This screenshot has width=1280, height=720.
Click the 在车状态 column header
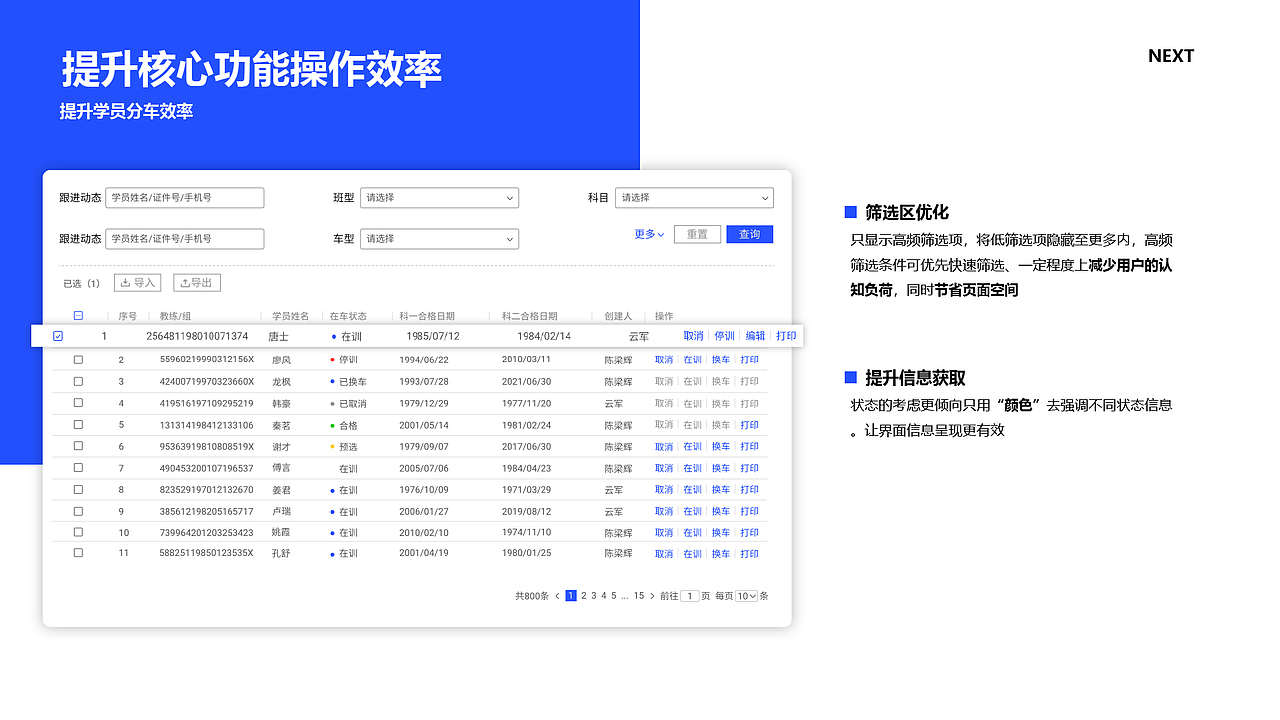(348, 316)
